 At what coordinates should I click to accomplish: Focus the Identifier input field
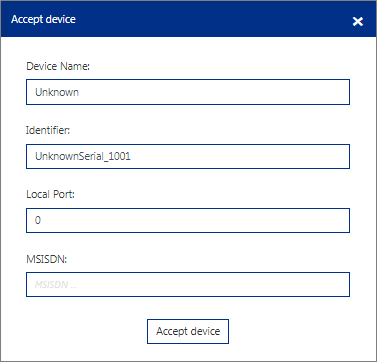coord(188,156)
